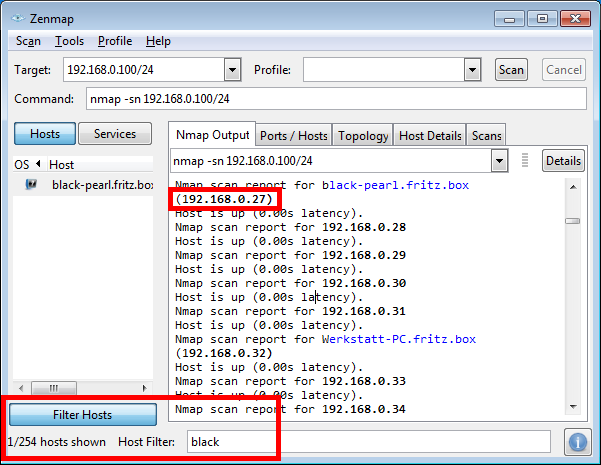Viewport: 601px width, 465px height.
Task: Click the 192.168.0.31 address in output
Action: pyautogui.click(x=364, y=311)
